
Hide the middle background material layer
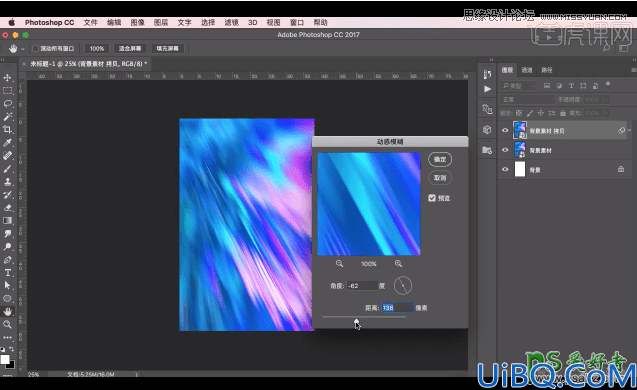click(505, 150)
